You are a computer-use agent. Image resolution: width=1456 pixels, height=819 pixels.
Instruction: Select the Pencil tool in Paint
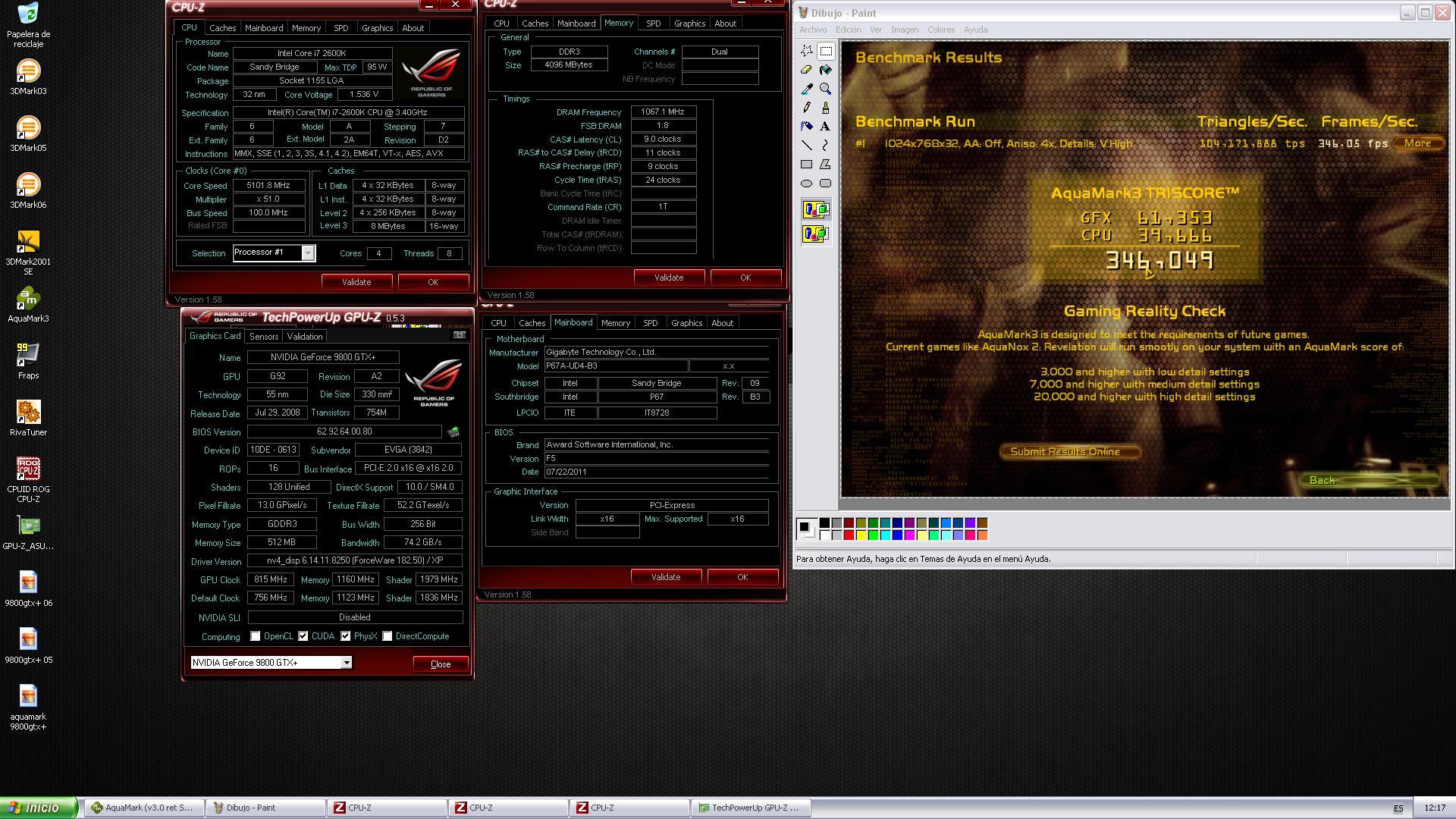coord(807,108)
